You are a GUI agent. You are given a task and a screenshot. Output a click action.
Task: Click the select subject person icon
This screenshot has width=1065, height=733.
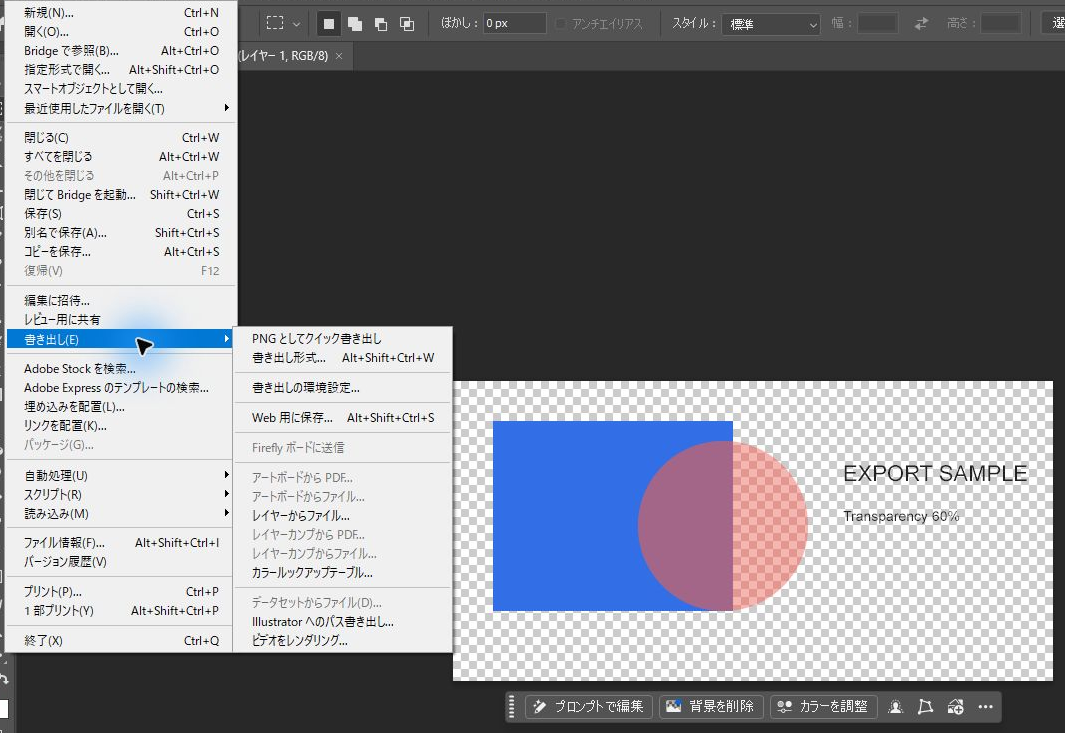click(895, 707)
